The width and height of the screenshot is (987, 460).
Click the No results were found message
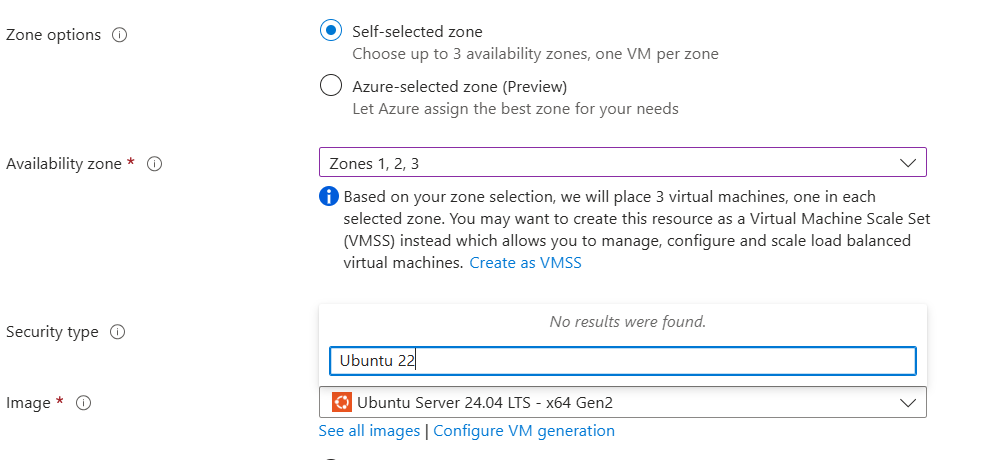pos(627,322)
